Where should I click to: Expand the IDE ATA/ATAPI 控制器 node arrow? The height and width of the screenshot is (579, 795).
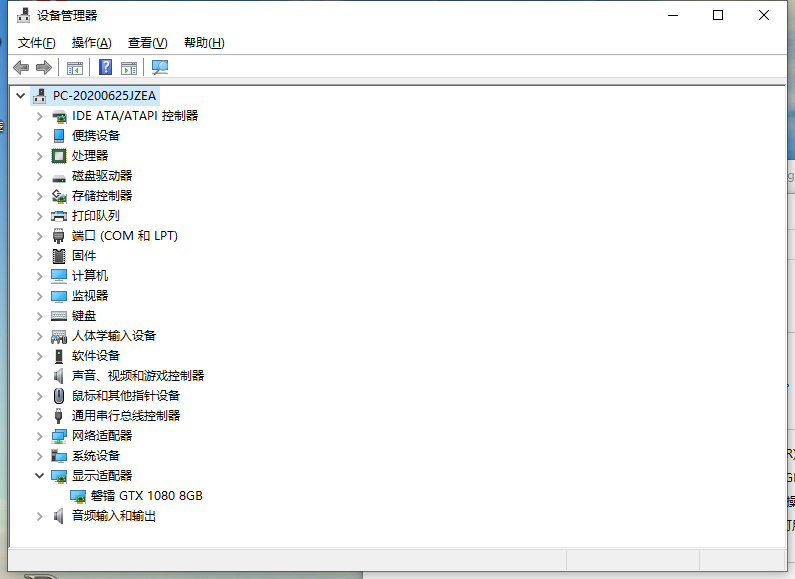40,116
